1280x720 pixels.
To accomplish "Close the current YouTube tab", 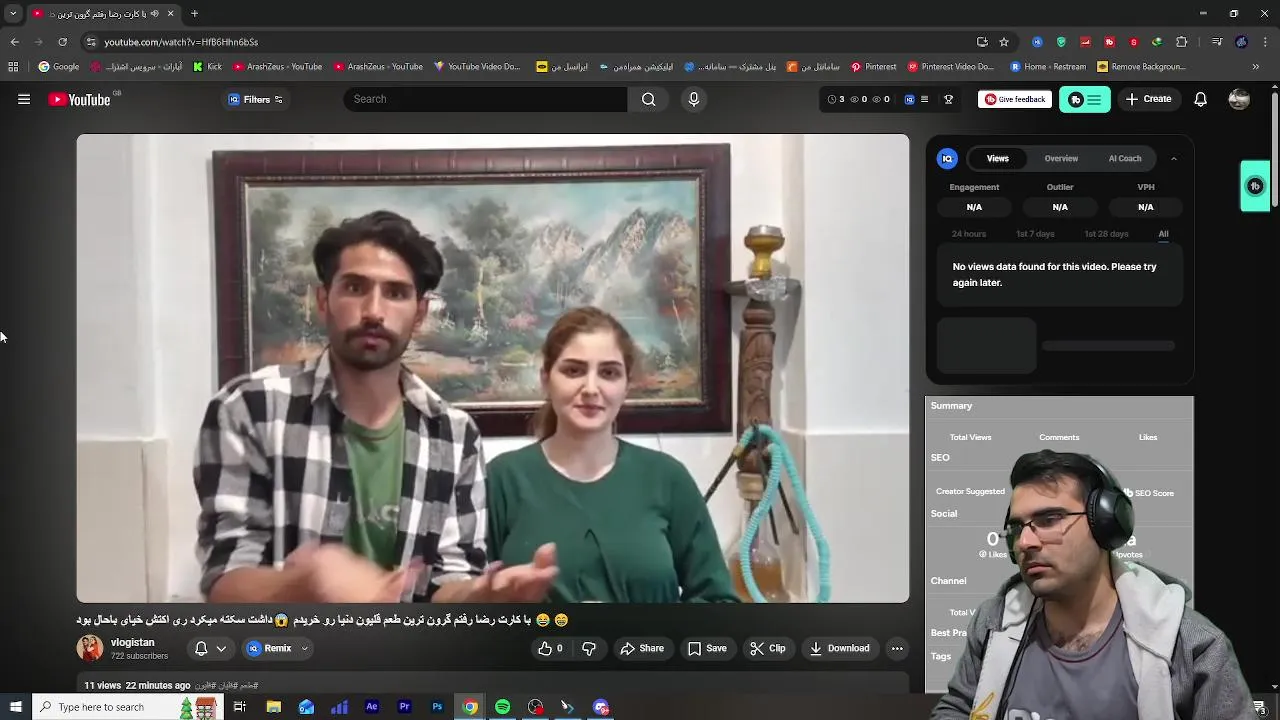I will [x=170, y=14].
